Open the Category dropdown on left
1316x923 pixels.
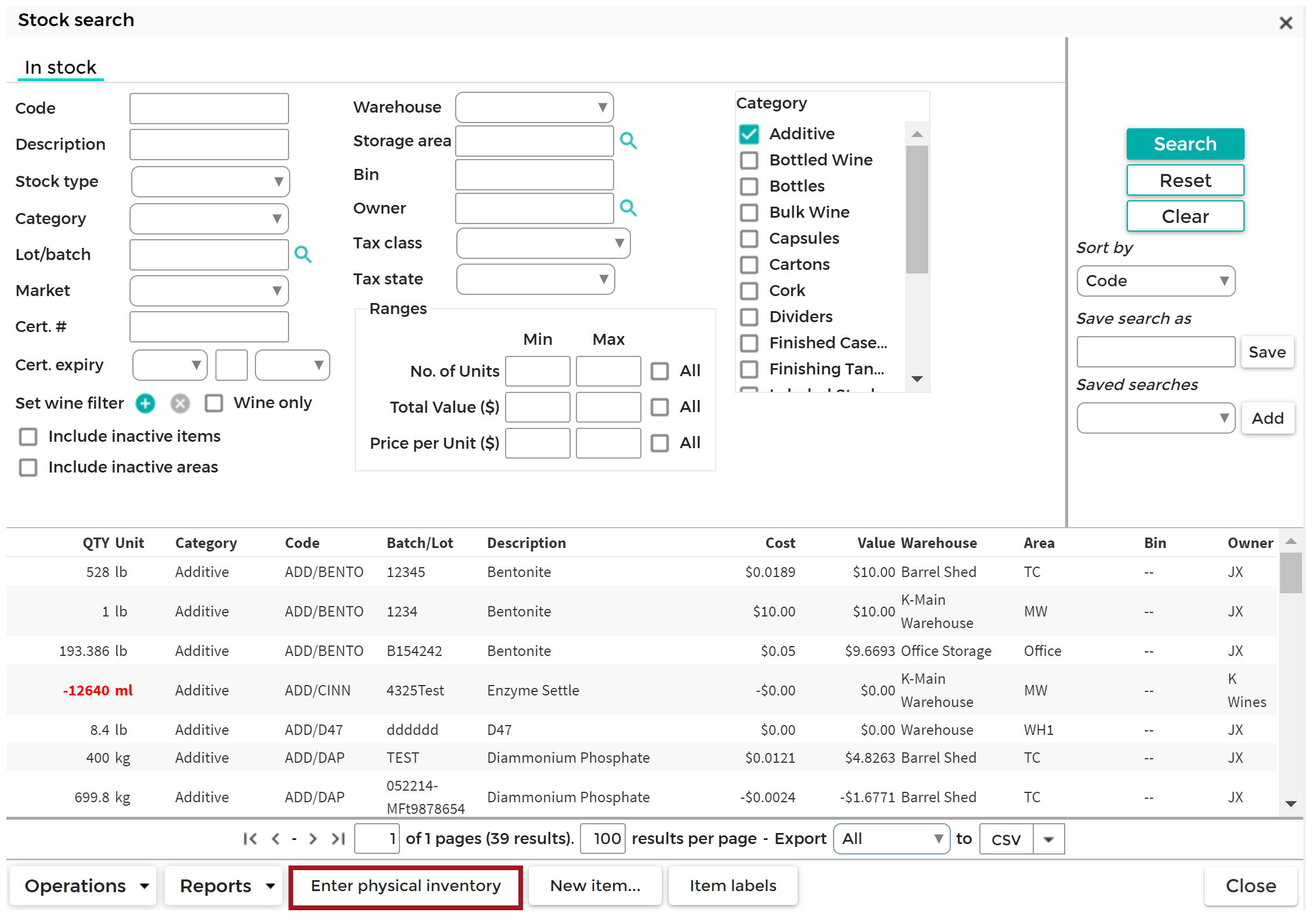[209, 219]
